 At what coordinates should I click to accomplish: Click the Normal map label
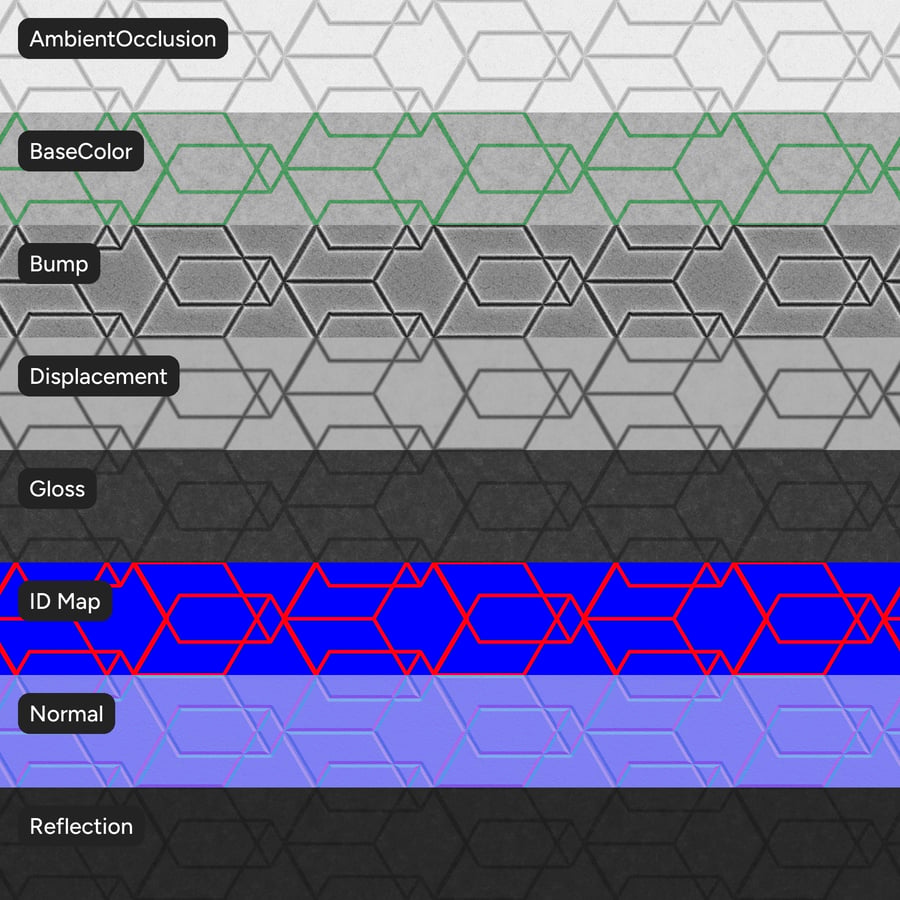67,713
